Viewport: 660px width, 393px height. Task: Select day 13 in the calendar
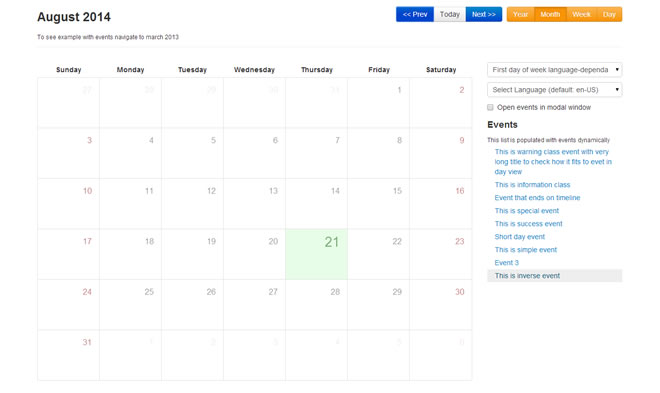coord(254,204)
